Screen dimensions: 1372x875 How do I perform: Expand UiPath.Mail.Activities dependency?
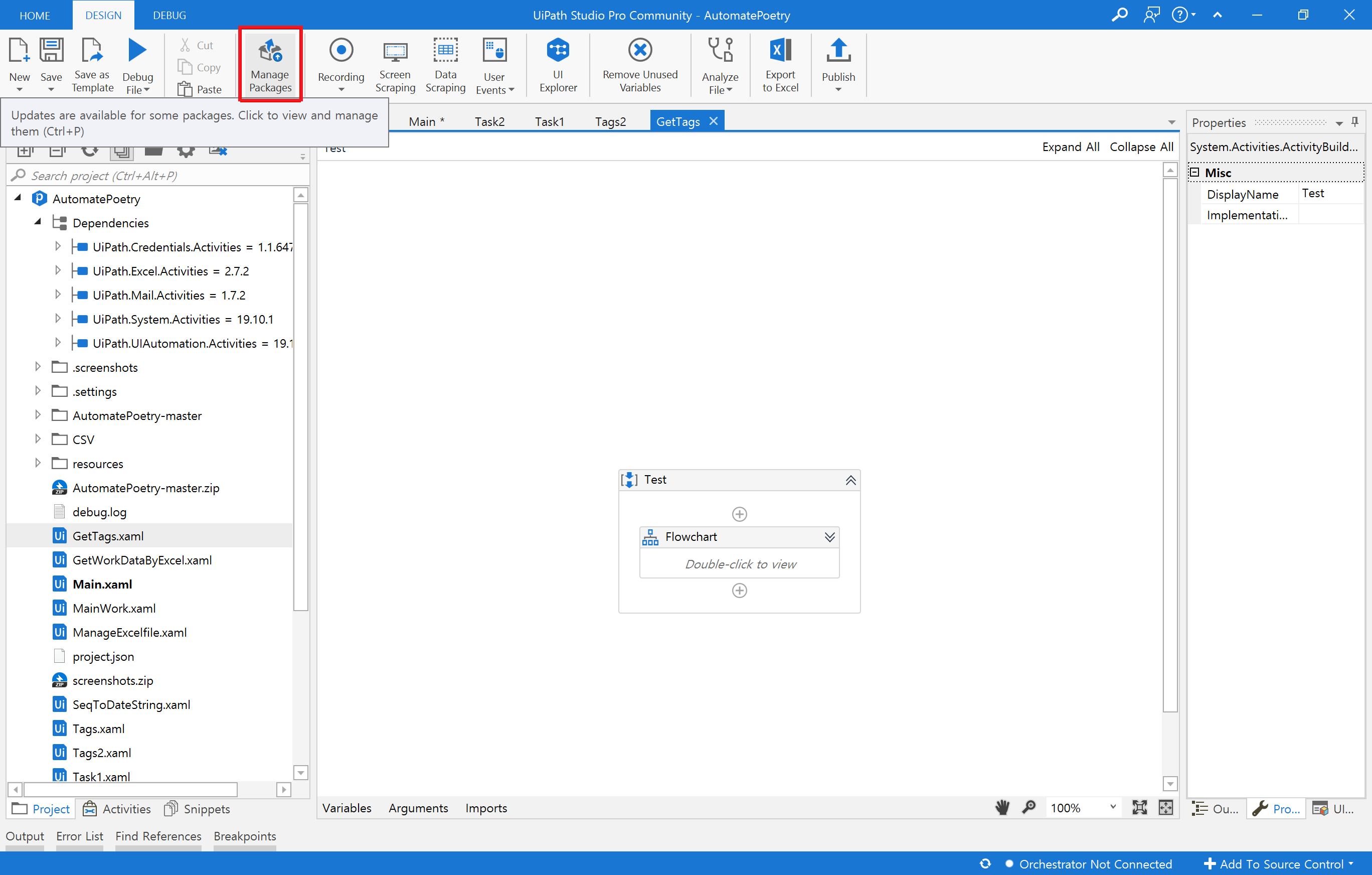[58, 294]
